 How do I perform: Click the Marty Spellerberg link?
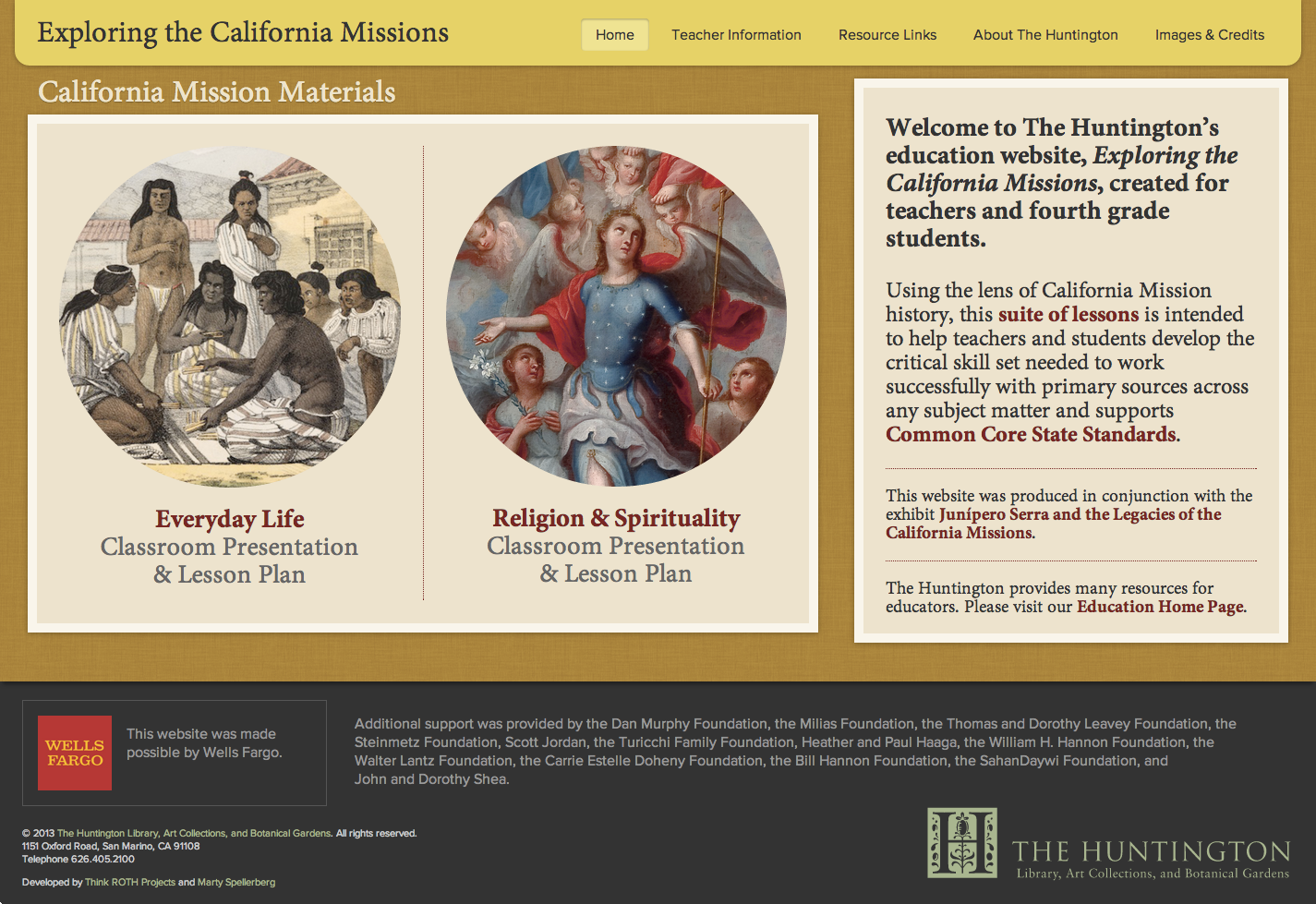236,883
